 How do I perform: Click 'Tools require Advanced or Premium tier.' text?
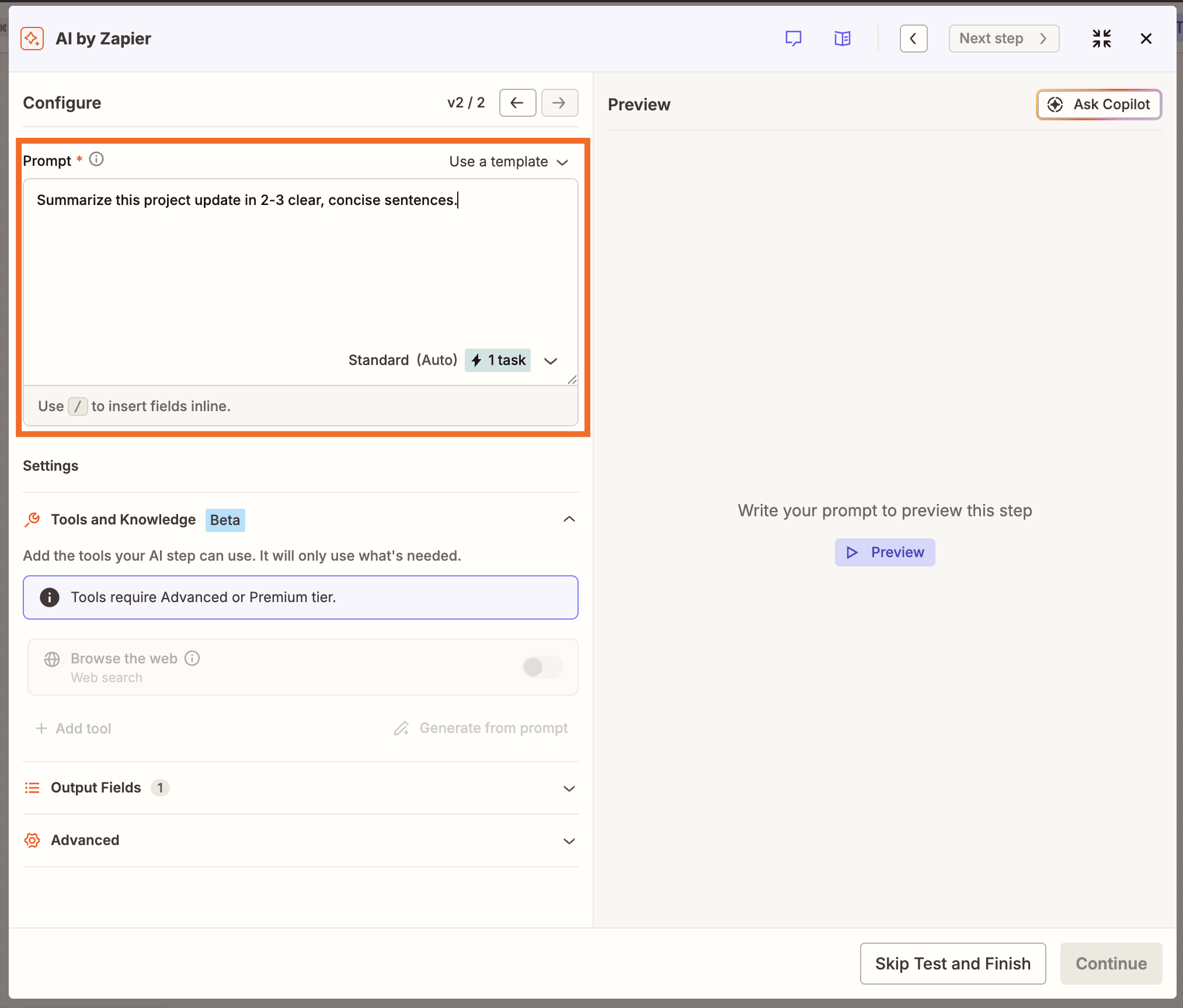[x=203, y=597]
